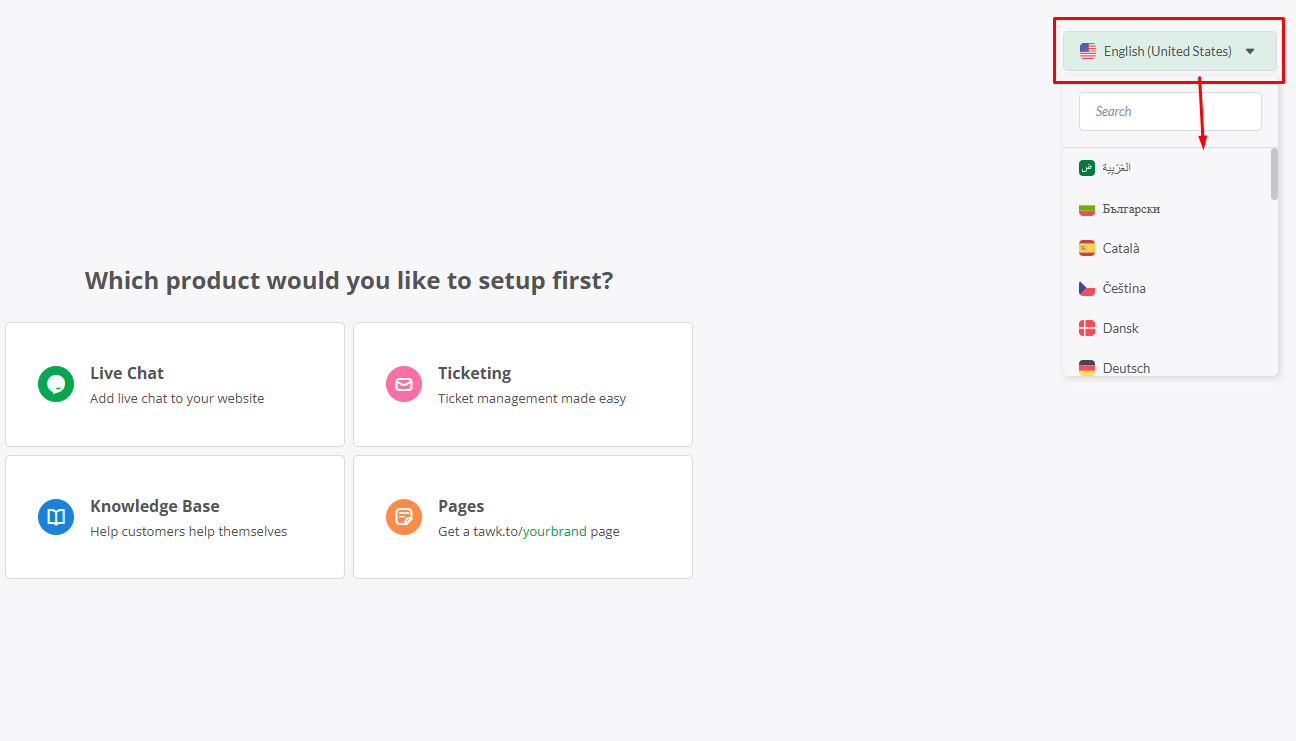Click the Arabic language flag icon
The width and height of the screenshot is (1296, 741).
[x=1087, y=168]
